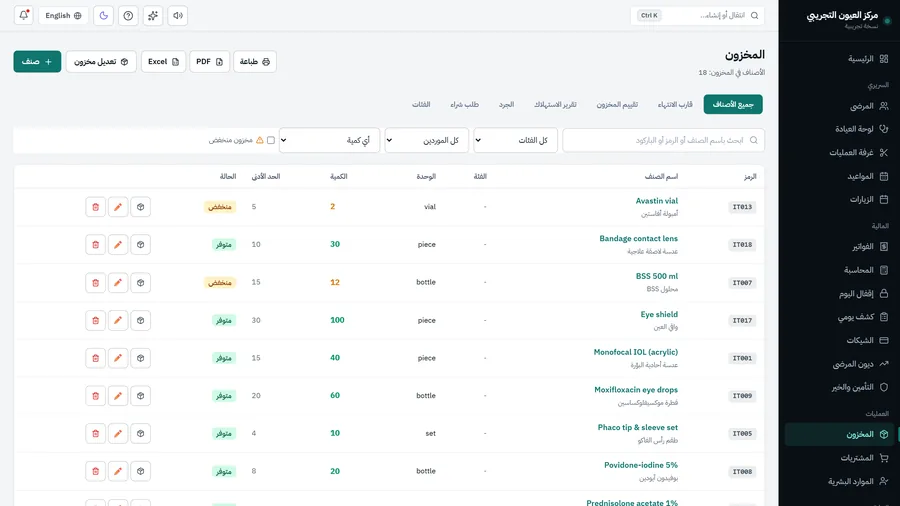
Task: Open الفواتير in the sidebar
Action: [840, 247]
